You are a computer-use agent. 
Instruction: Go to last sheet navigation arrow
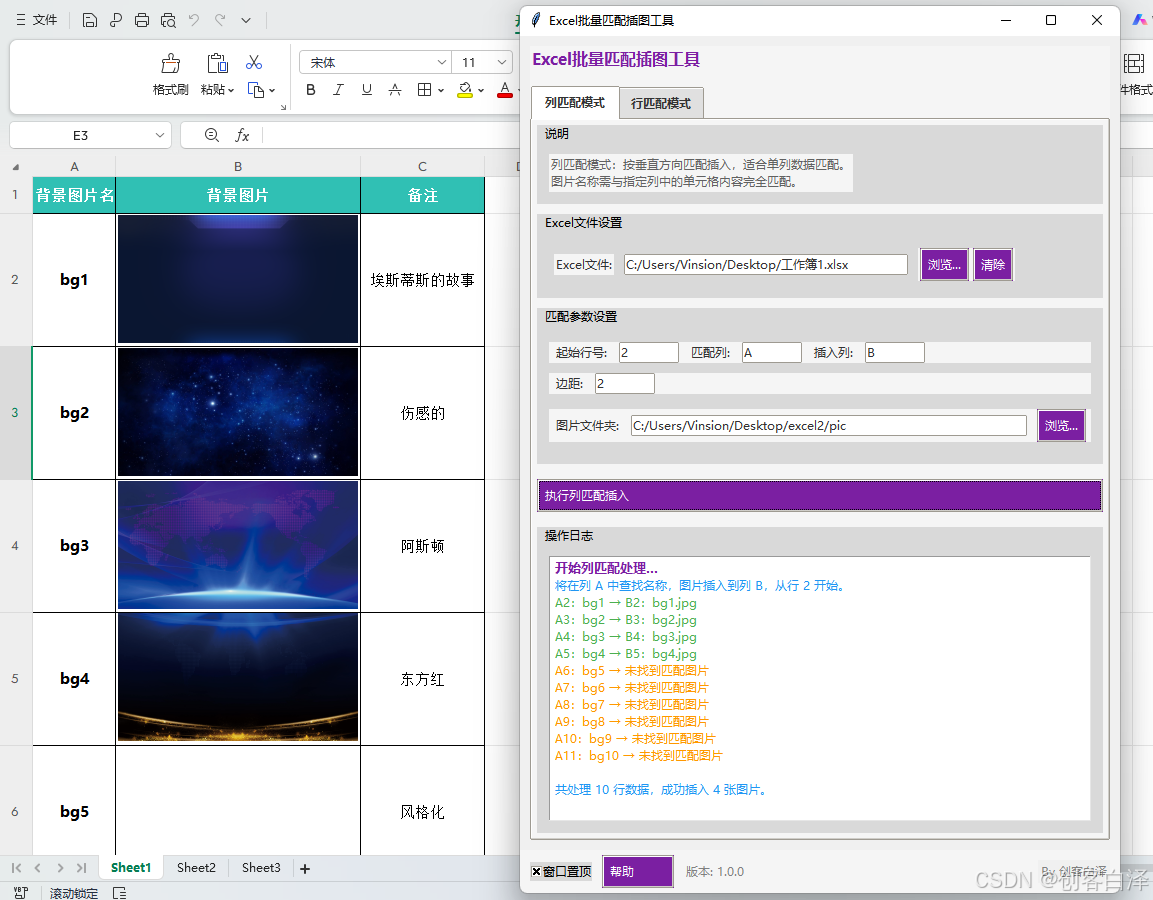click(x=82, y=868)
